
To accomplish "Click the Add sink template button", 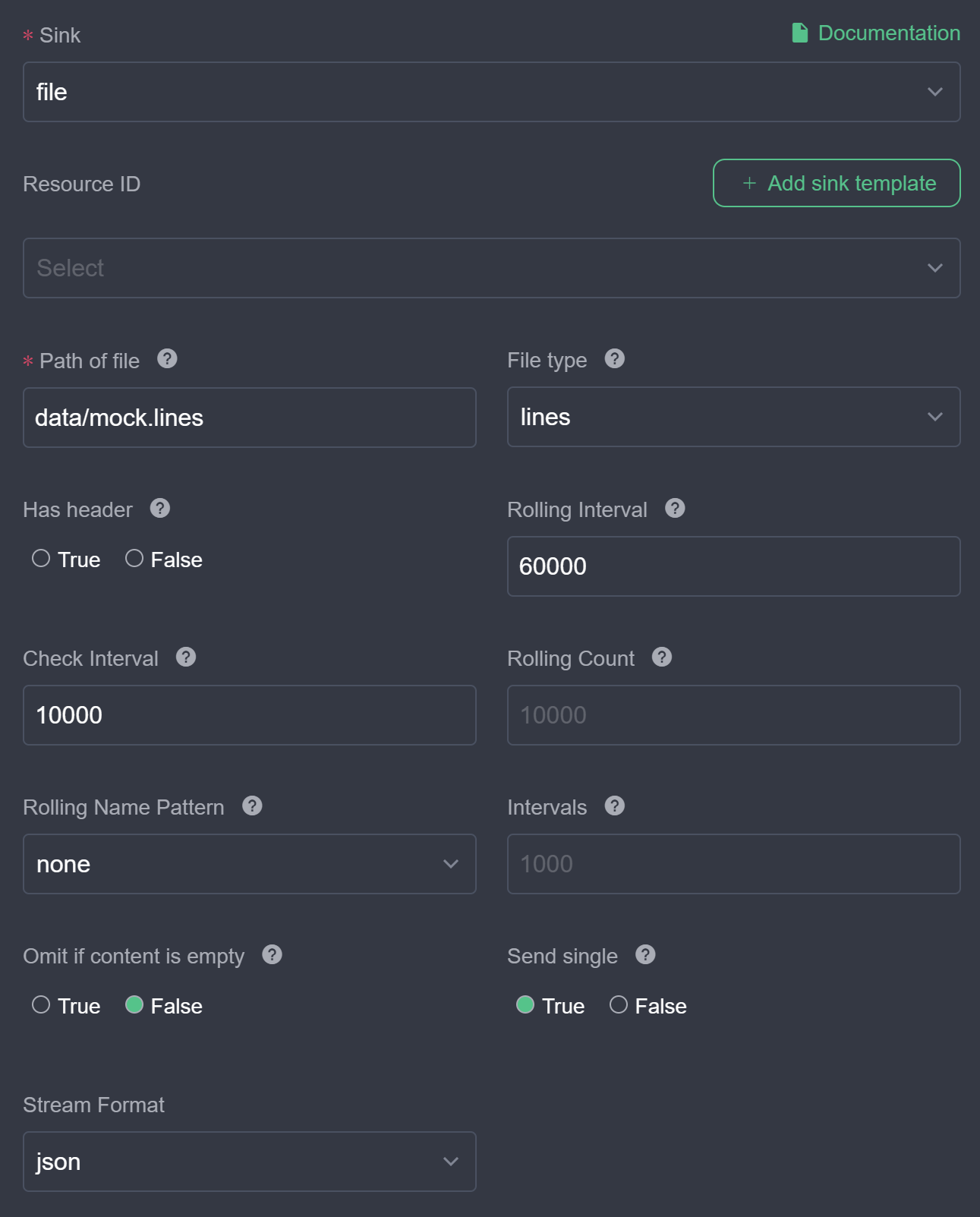I will click(837, 183).
